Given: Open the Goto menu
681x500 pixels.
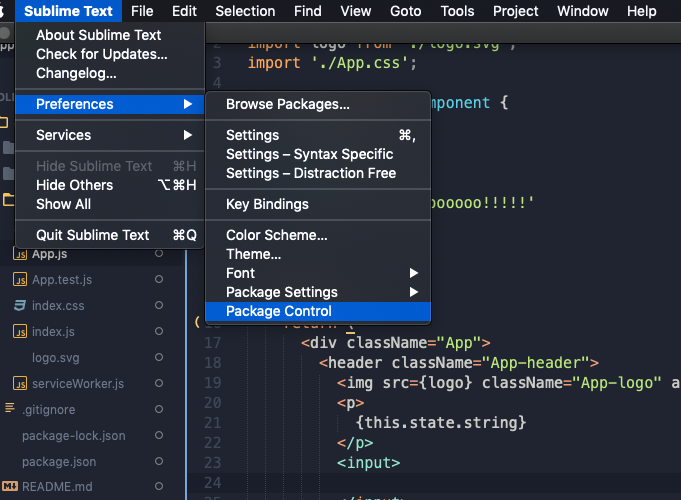Looking at the screenshot, I should point(405,11).
